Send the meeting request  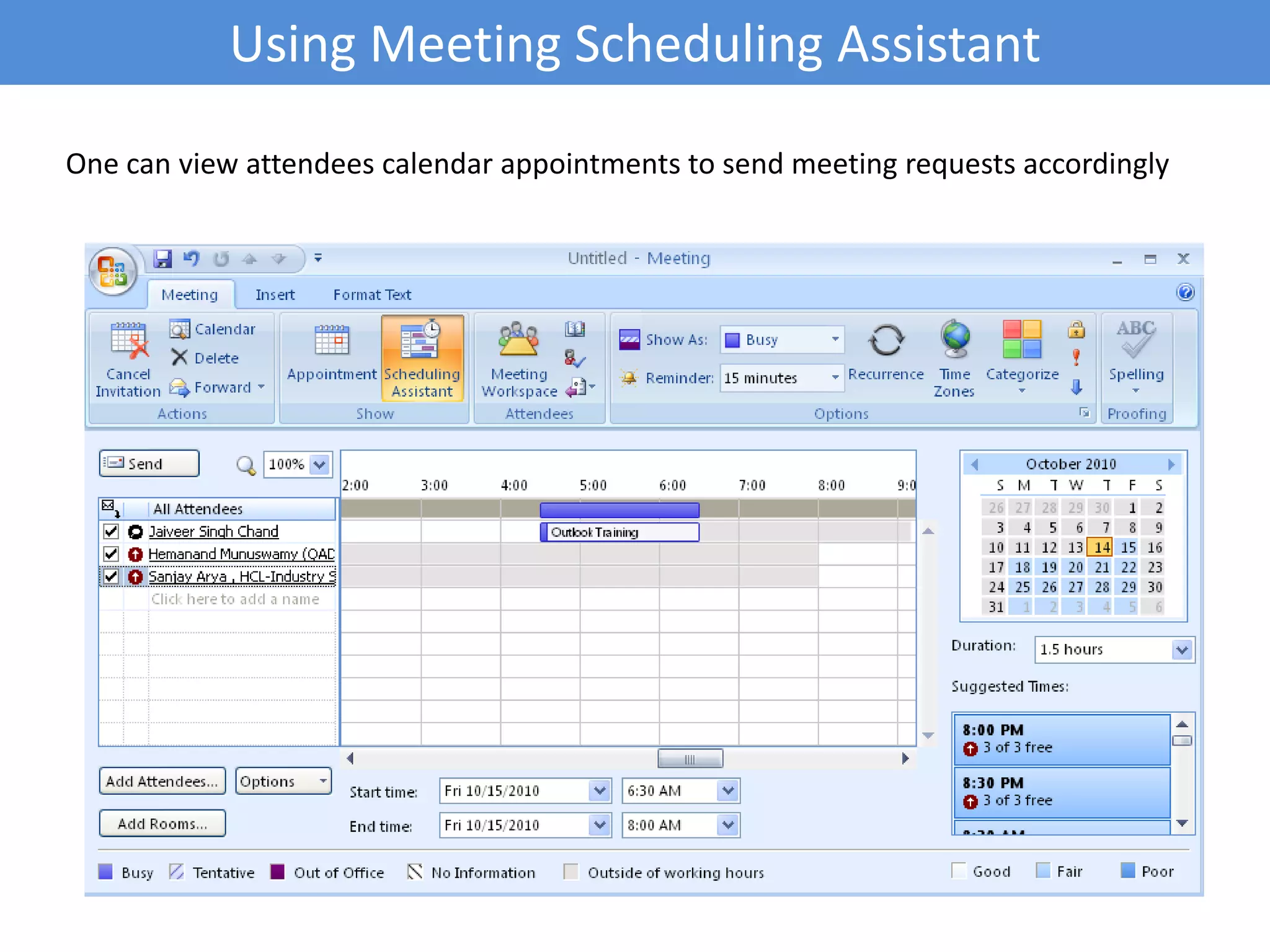149,464
